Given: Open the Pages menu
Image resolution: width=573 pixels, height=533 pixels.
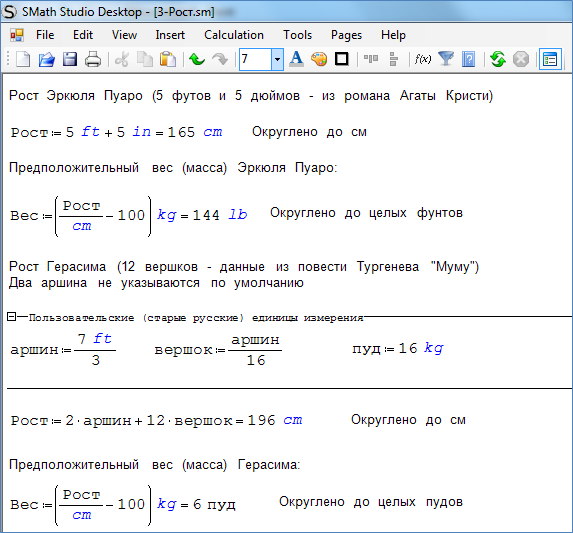Looking at the screenshot, I should [346, 35].
